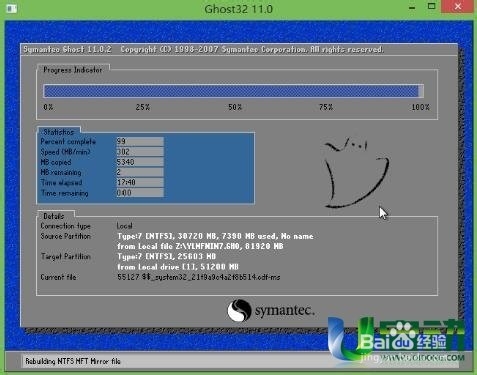The image size is (477, 375).
Task: Click the 25% progress scale marker
Action: pos(143,107)
